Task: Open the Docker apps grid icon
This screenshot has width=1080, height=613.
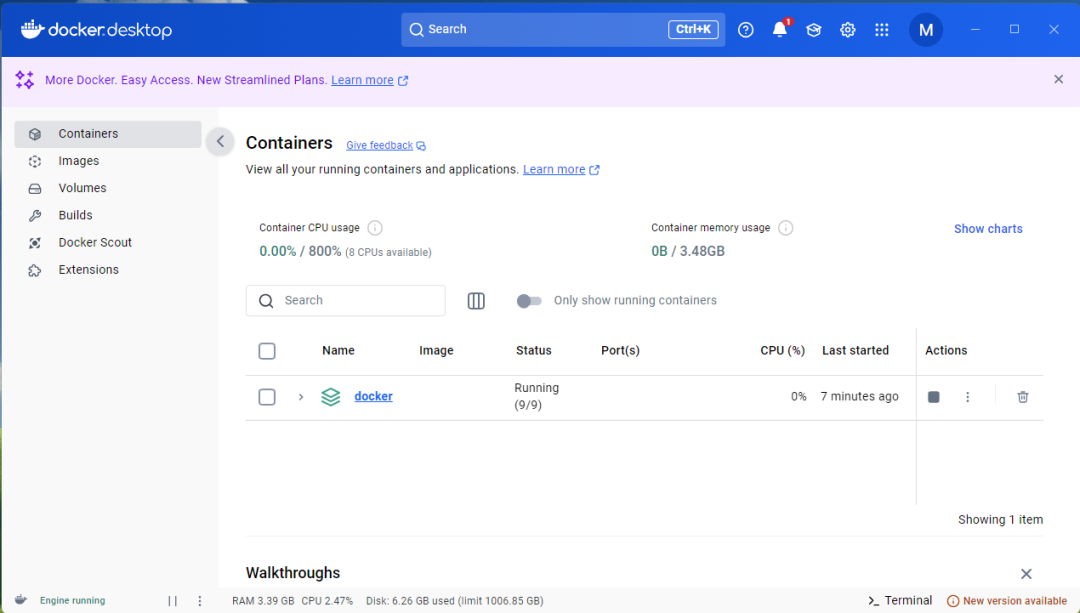Action: pyautogui.click(x=882, y=30)
